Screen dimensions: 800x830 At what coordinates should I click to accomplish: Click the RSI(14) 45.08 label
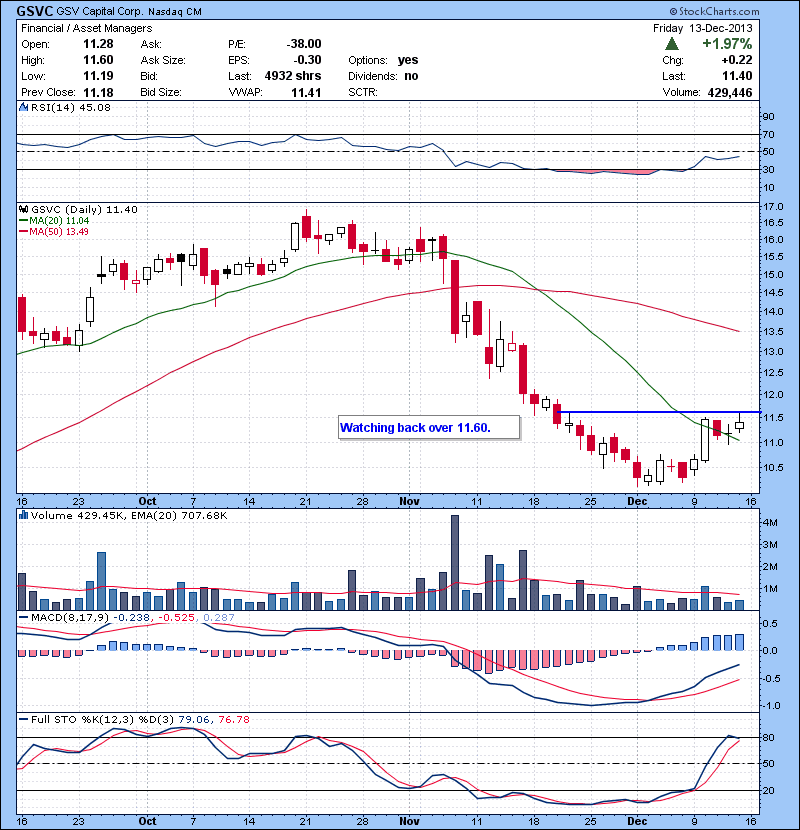(70, 107)
